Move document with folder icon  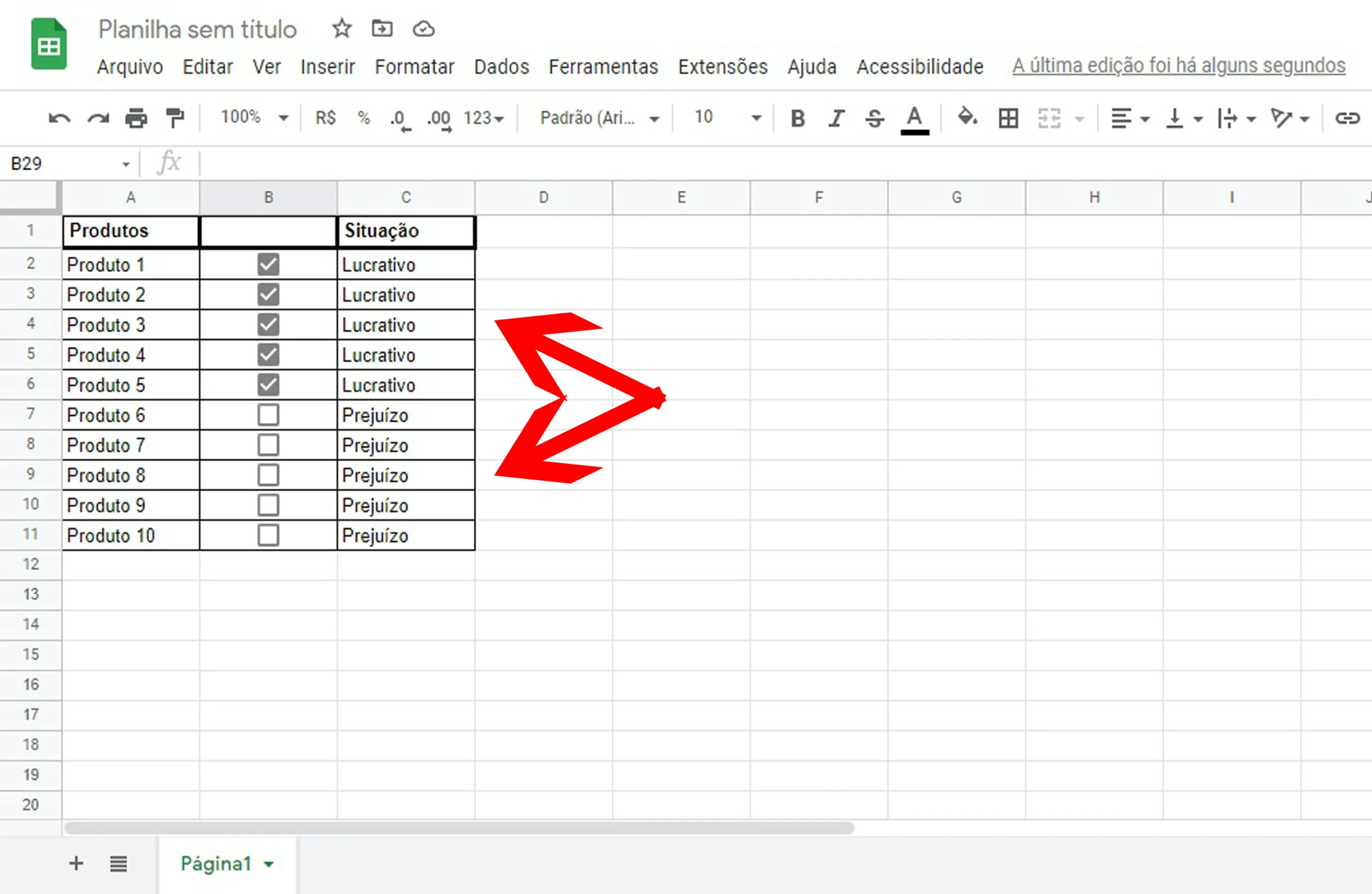coord(382,28)
